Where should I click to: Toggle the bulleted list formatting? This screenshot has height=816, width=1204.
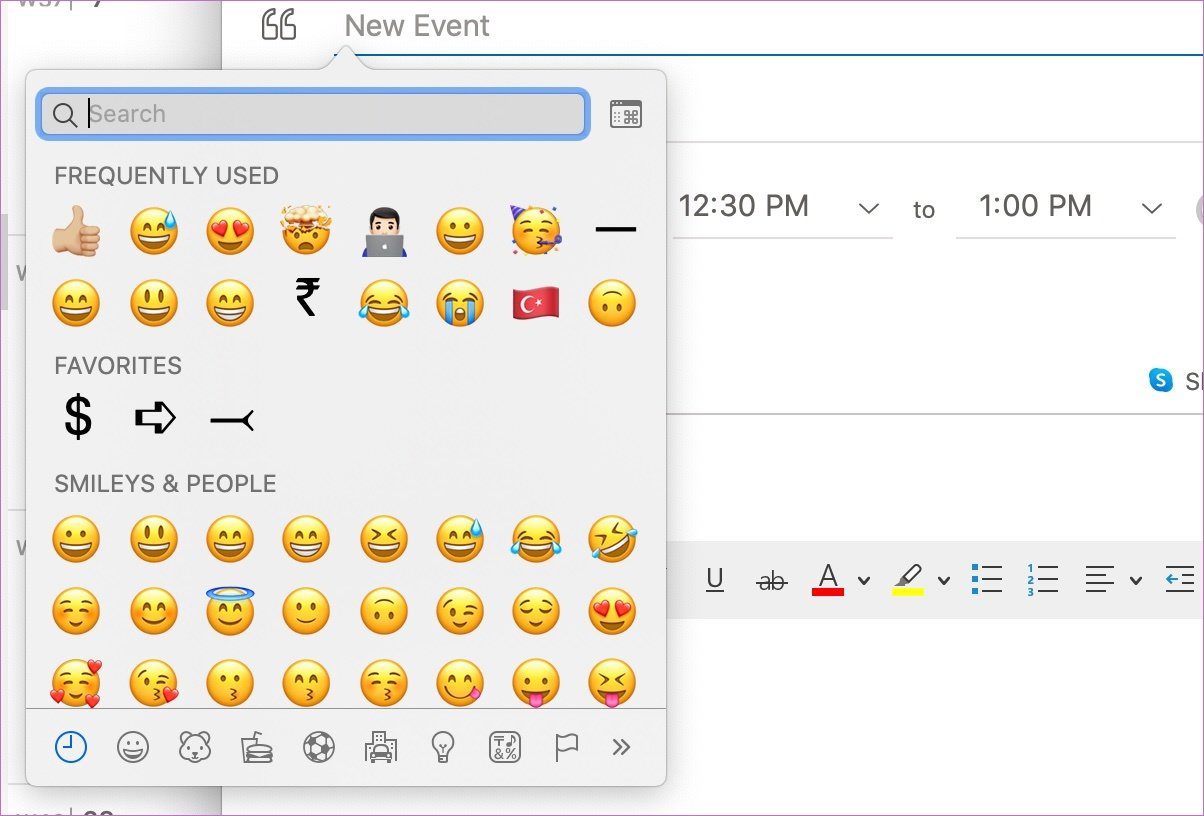(x=987, y=580)
